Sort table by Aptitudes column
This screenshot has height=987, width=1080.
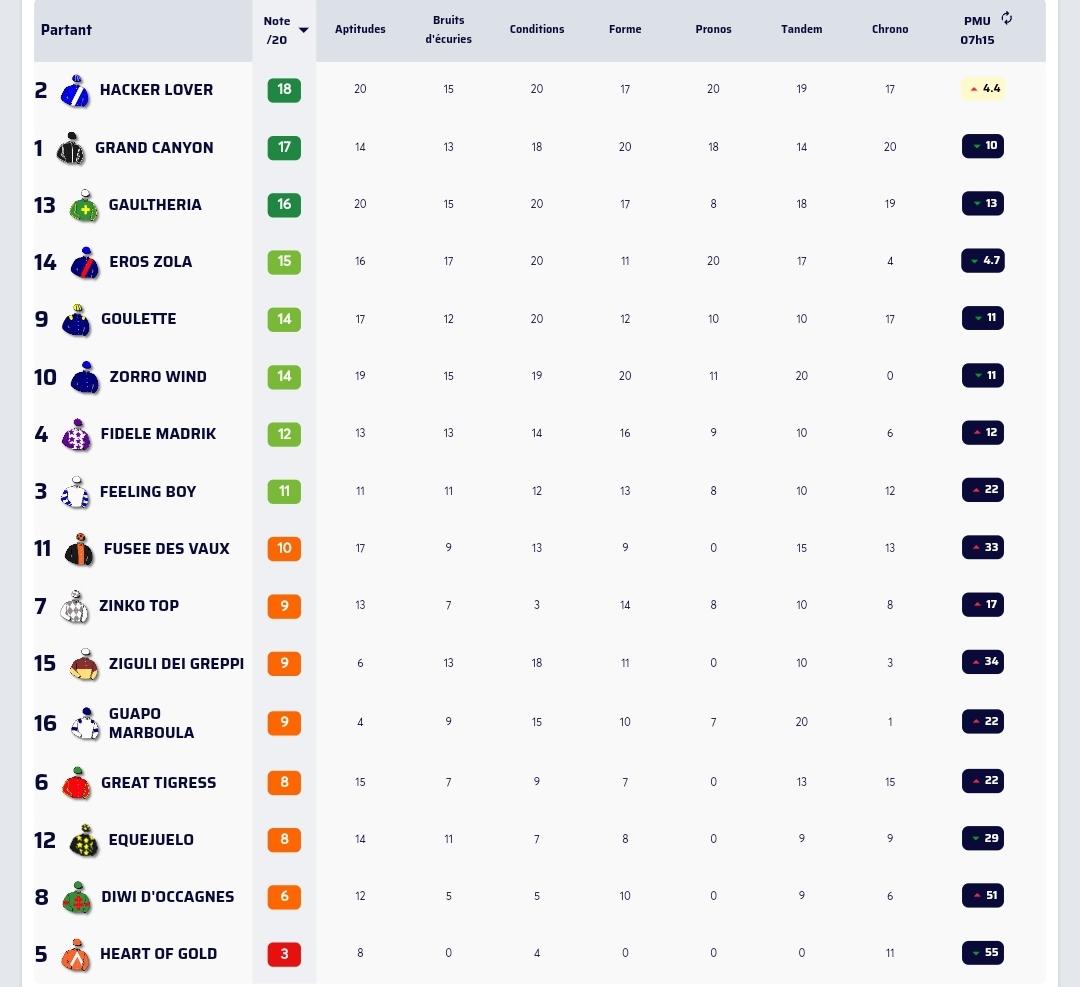pyautogui.click(x=360, y=29)
